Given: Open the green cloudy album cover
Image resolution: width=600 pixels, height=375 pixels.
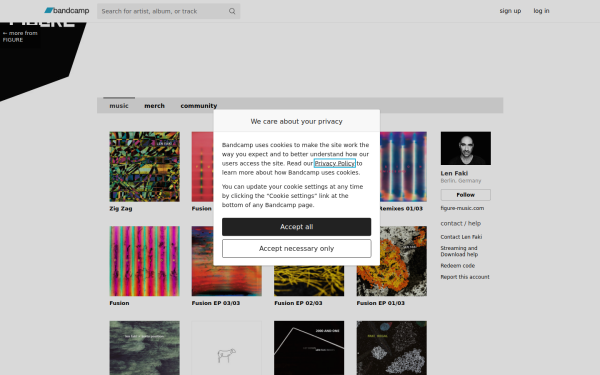Looking at the screenshot, I should (144, 348).
